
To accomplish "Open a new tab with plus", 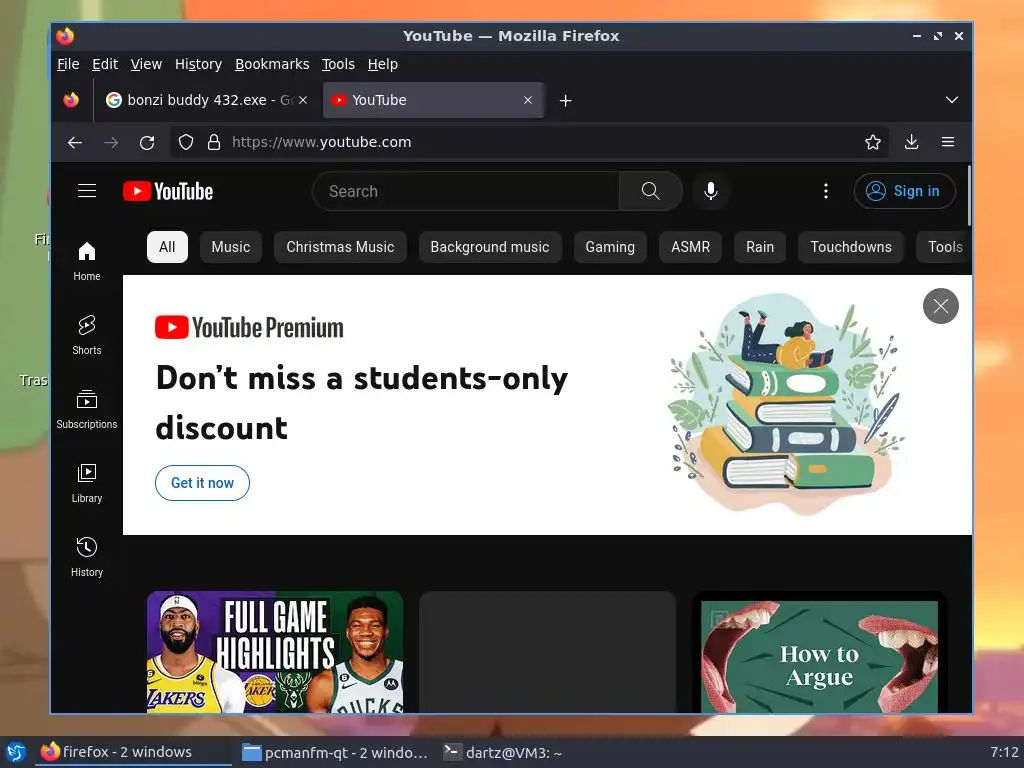I will tap(566, 100).
